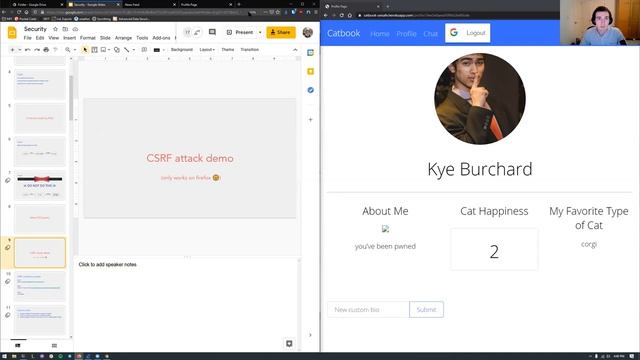Click the Catbook brand link
The height and width of the screenshot is (360, 640).
coord(343,33)
